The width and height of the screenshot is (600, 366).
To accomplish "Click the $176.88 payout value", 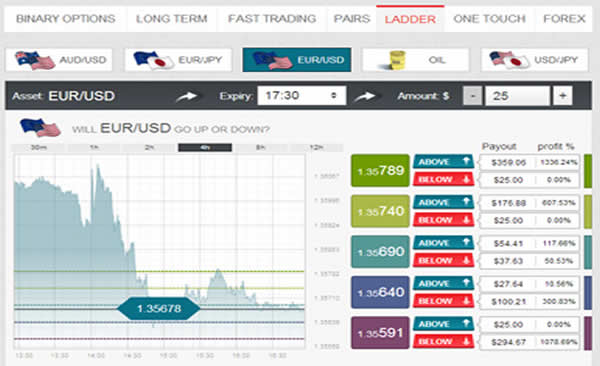I will pyautogui.click(x=509, y=203).
